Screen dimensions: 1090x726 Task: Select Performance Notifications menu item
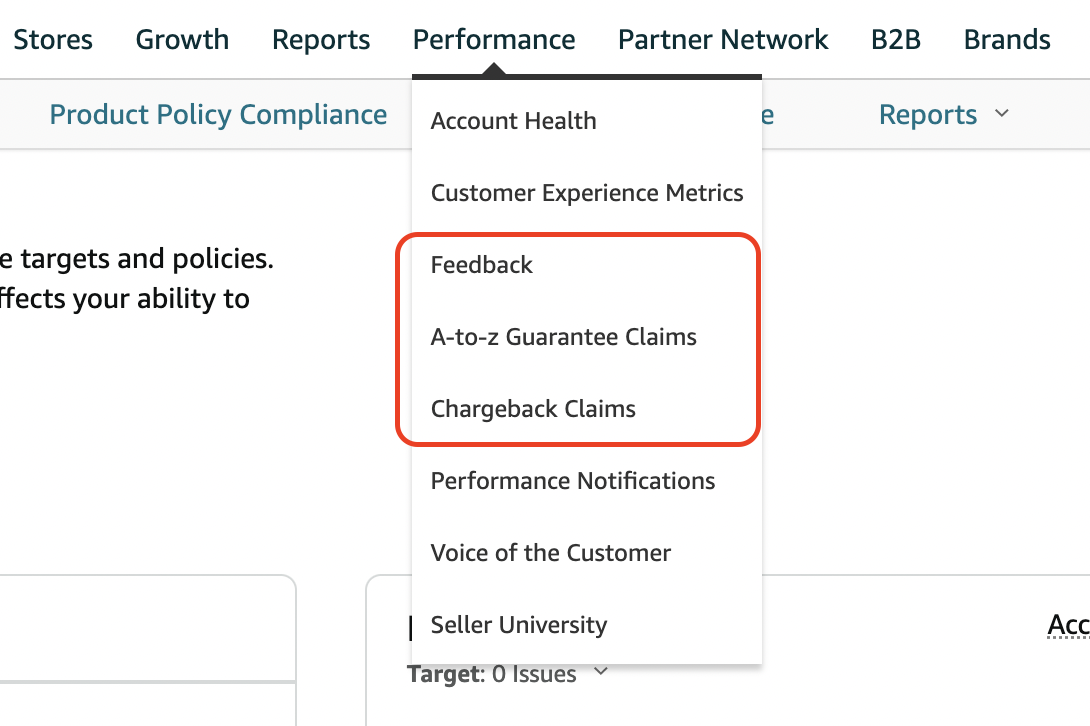[573, 481]
